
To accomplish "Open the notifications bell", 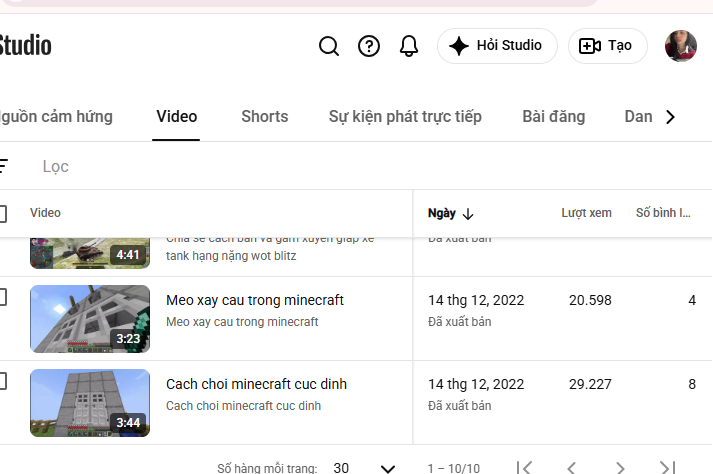I will pos(409,46).
